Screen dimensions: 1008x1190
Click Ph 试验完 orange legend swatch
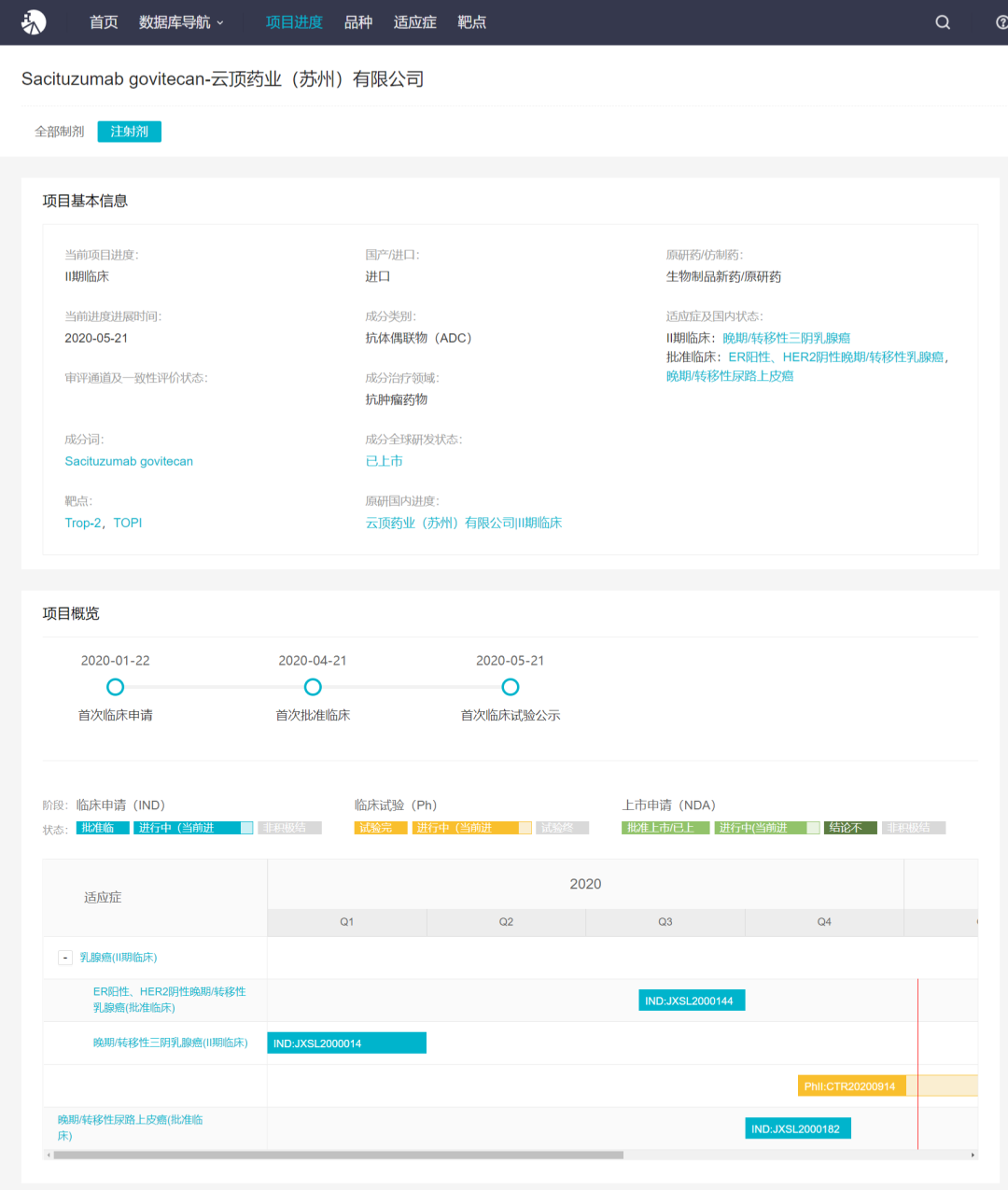click(x=381, y=828)
